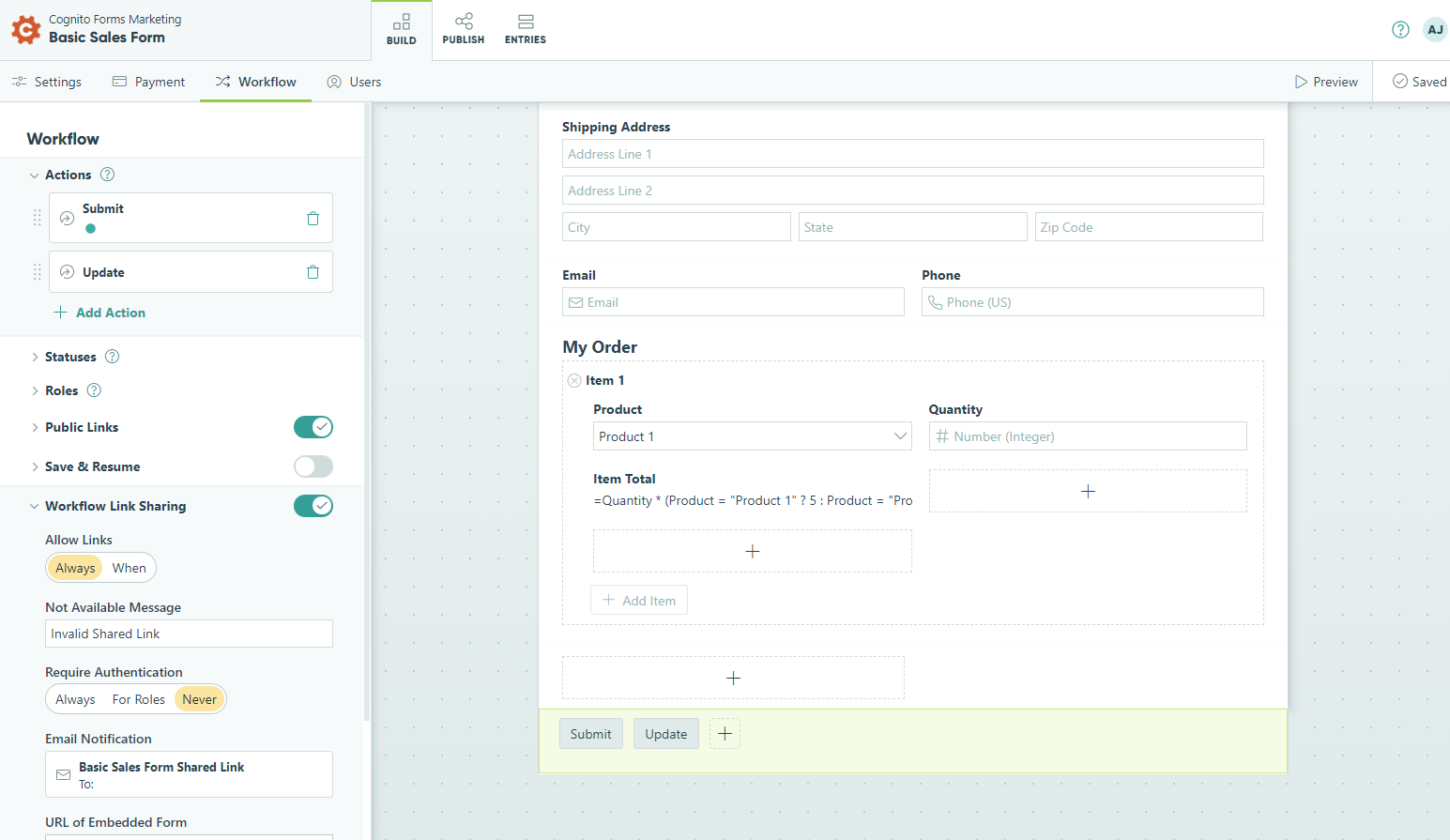Delete the Update action with trash icon
This screenshot has height=840, width=1450.
pos(313,272)
